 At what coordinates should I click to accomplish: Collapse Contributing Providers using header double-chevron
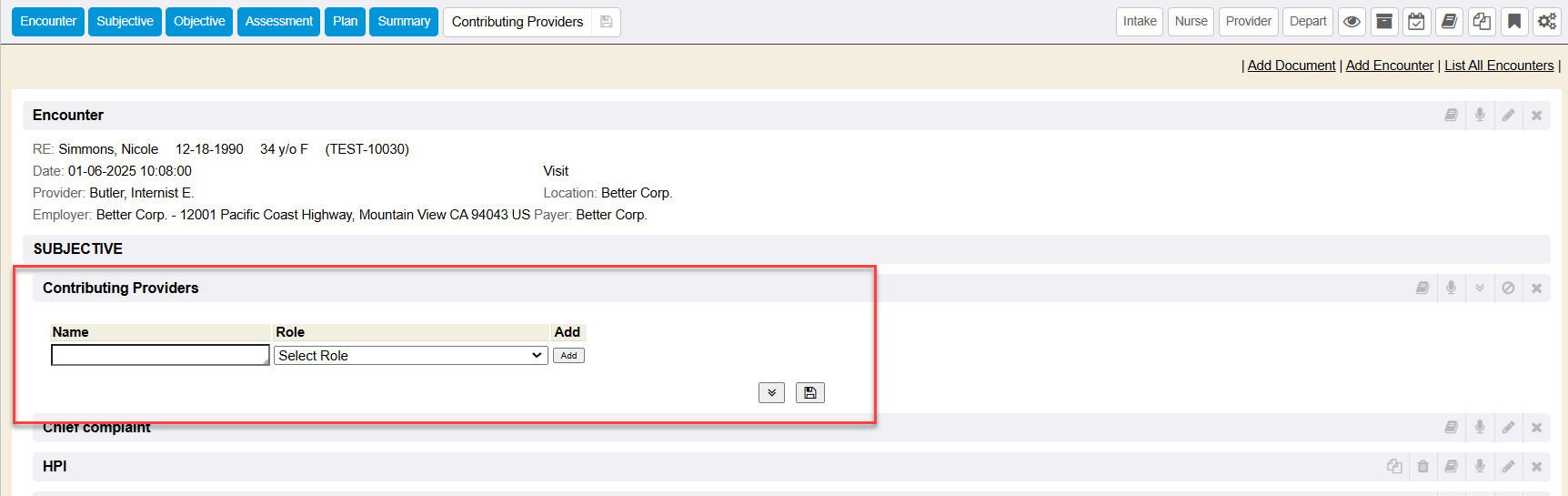point(1480,288)
